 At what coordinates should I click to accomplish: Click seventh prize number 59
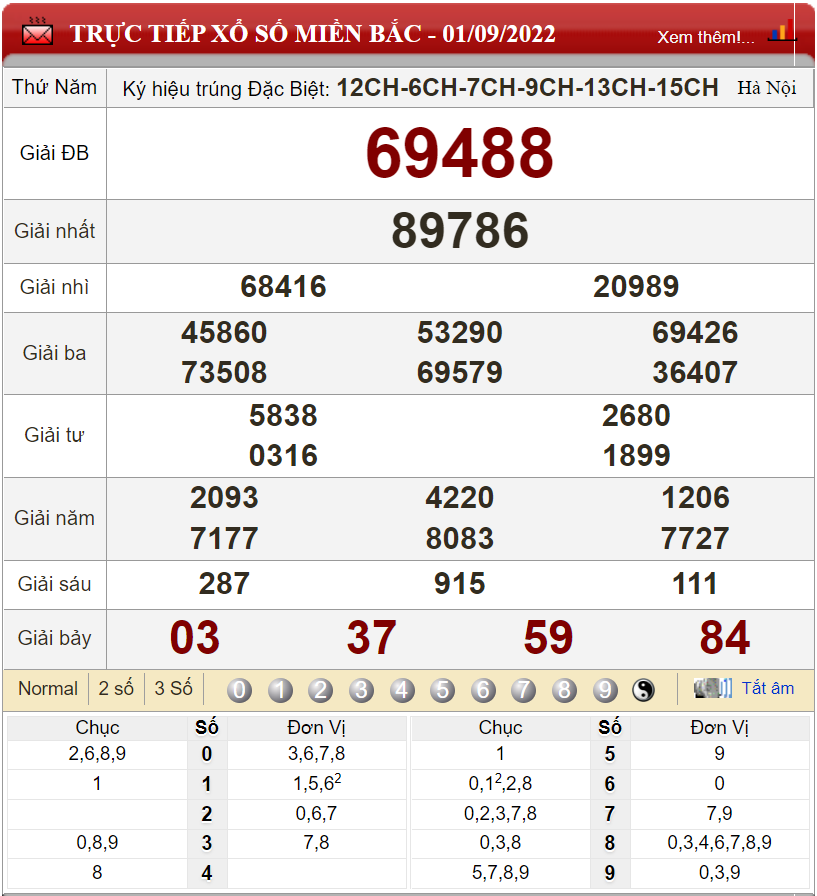coord(548,638)
